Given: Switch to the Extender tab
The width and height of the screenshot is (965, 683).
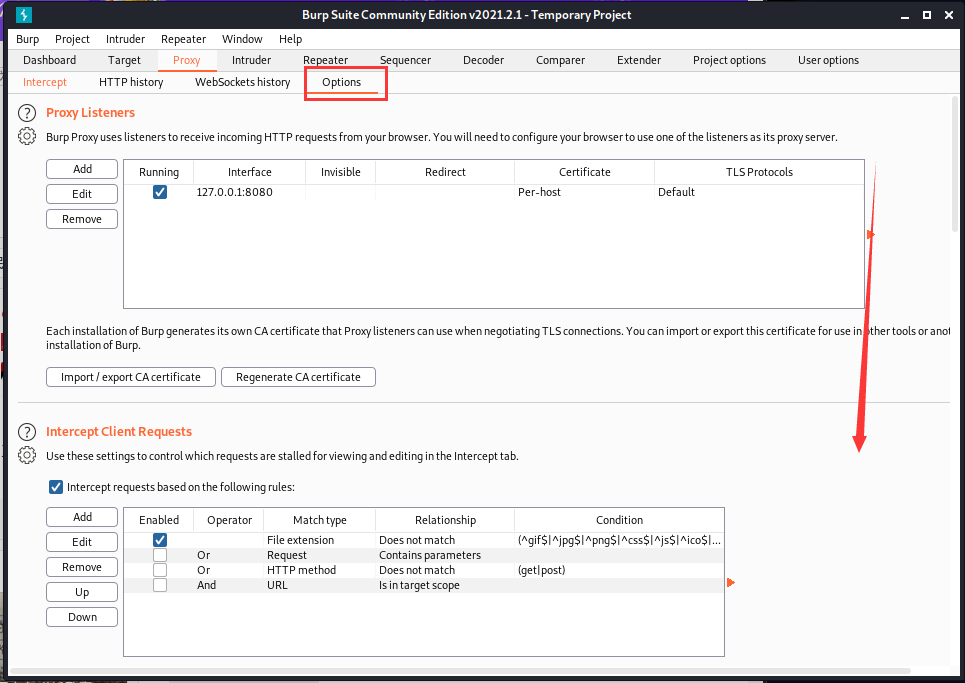Looking at the screenshot, I should pos(639,60).
